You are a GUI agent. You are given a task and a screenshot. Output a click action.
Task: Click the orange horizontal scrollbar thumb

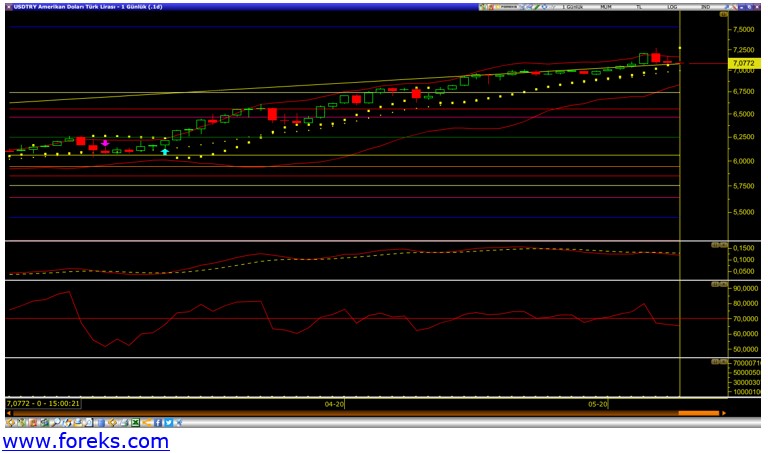pyautogui.click(x=692, y=413)
